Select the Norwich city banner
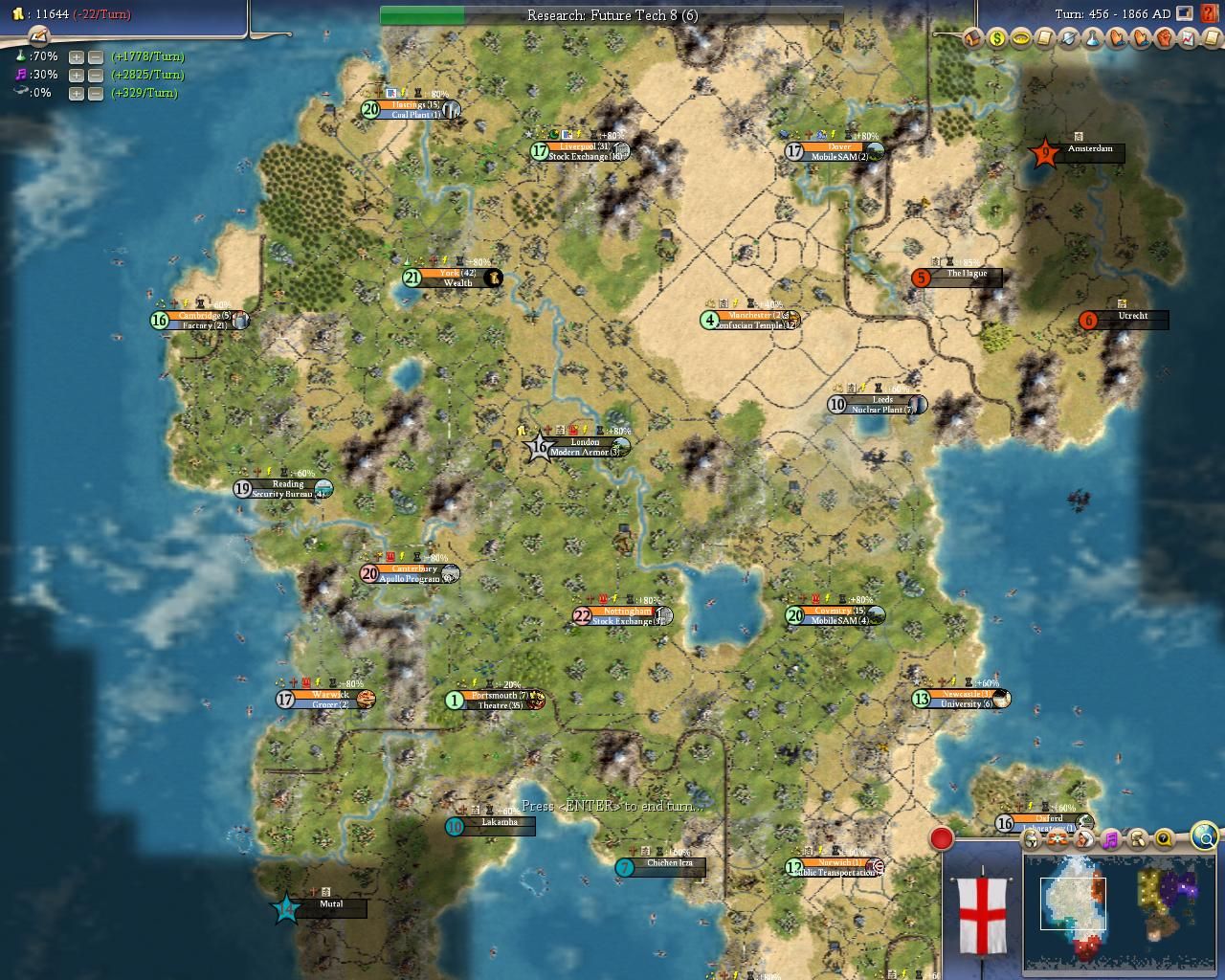The width and height of the screenshot is (1225, 980). pos(834,867)
